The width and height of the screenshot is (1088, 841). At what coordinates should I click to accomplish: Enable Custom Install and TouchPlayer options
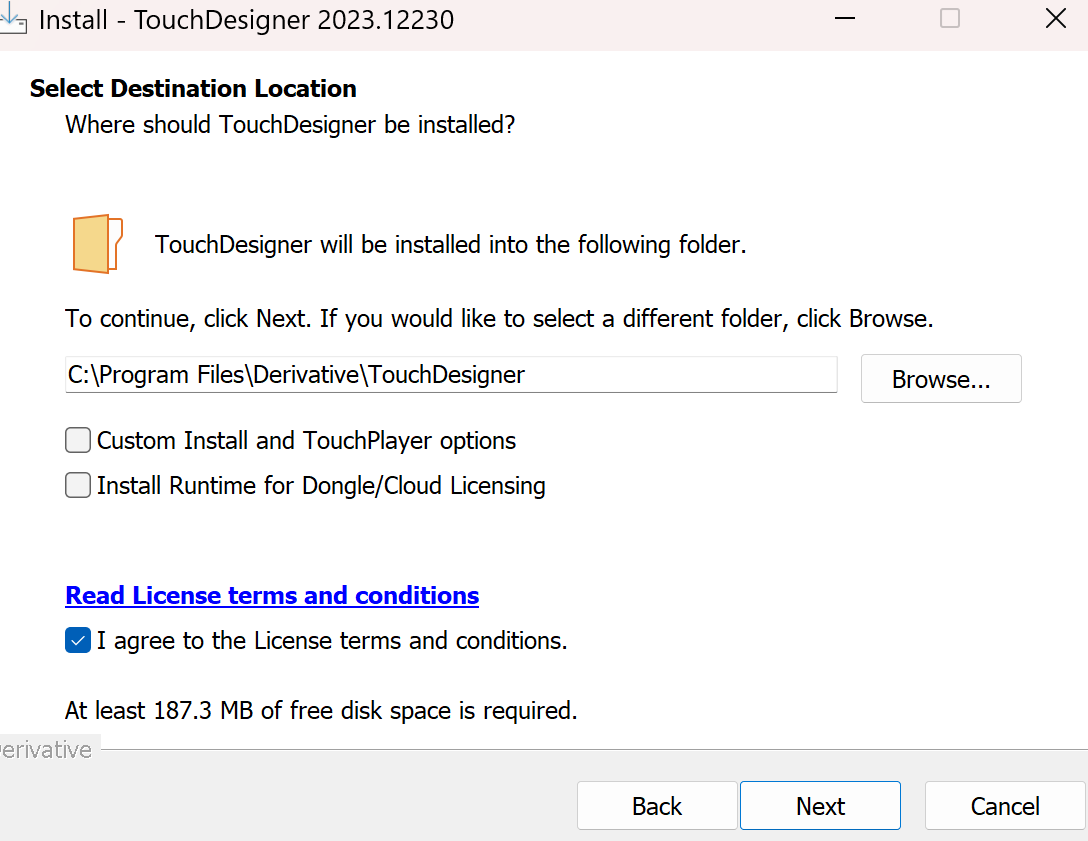pos(78,441)
